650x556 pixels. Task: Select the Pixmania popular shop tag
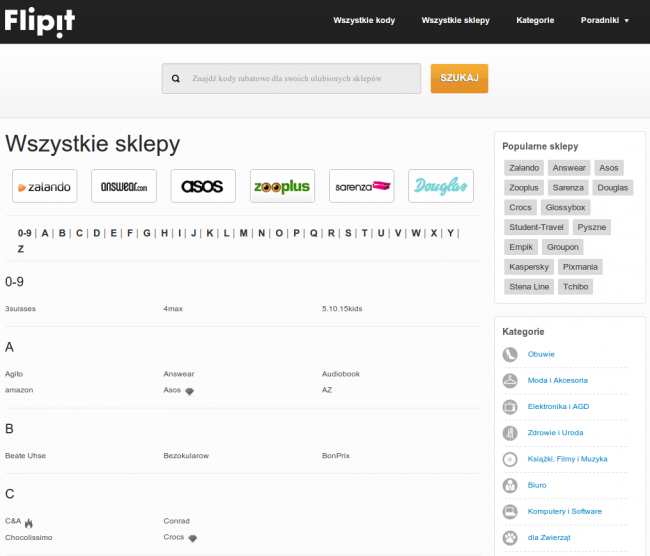(x=580, y=267)
